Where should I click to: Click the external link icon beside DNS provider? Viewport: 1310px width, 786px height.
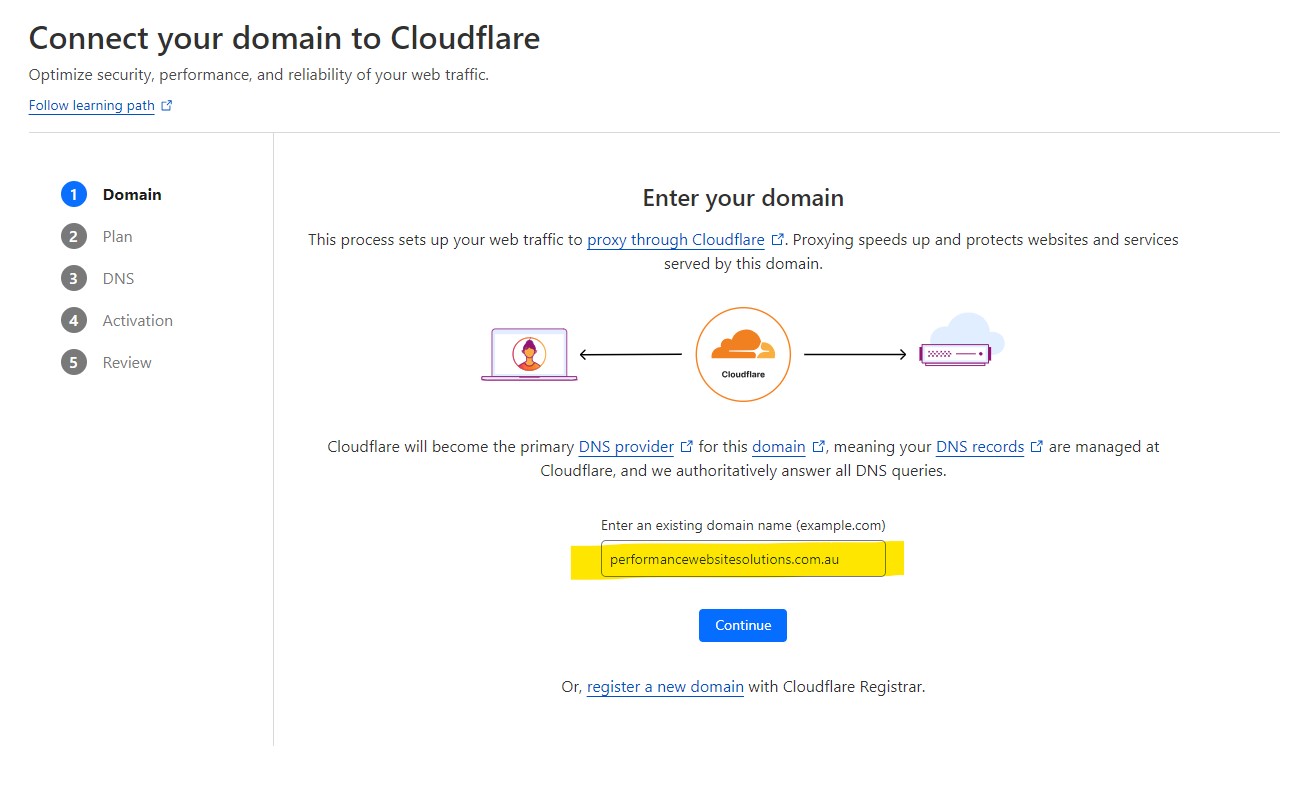[687, 446]
